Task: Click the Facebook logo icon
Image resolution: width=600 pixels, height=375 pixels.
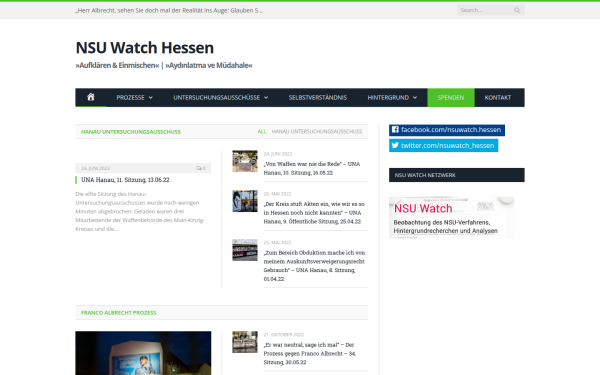Action: 395,130
